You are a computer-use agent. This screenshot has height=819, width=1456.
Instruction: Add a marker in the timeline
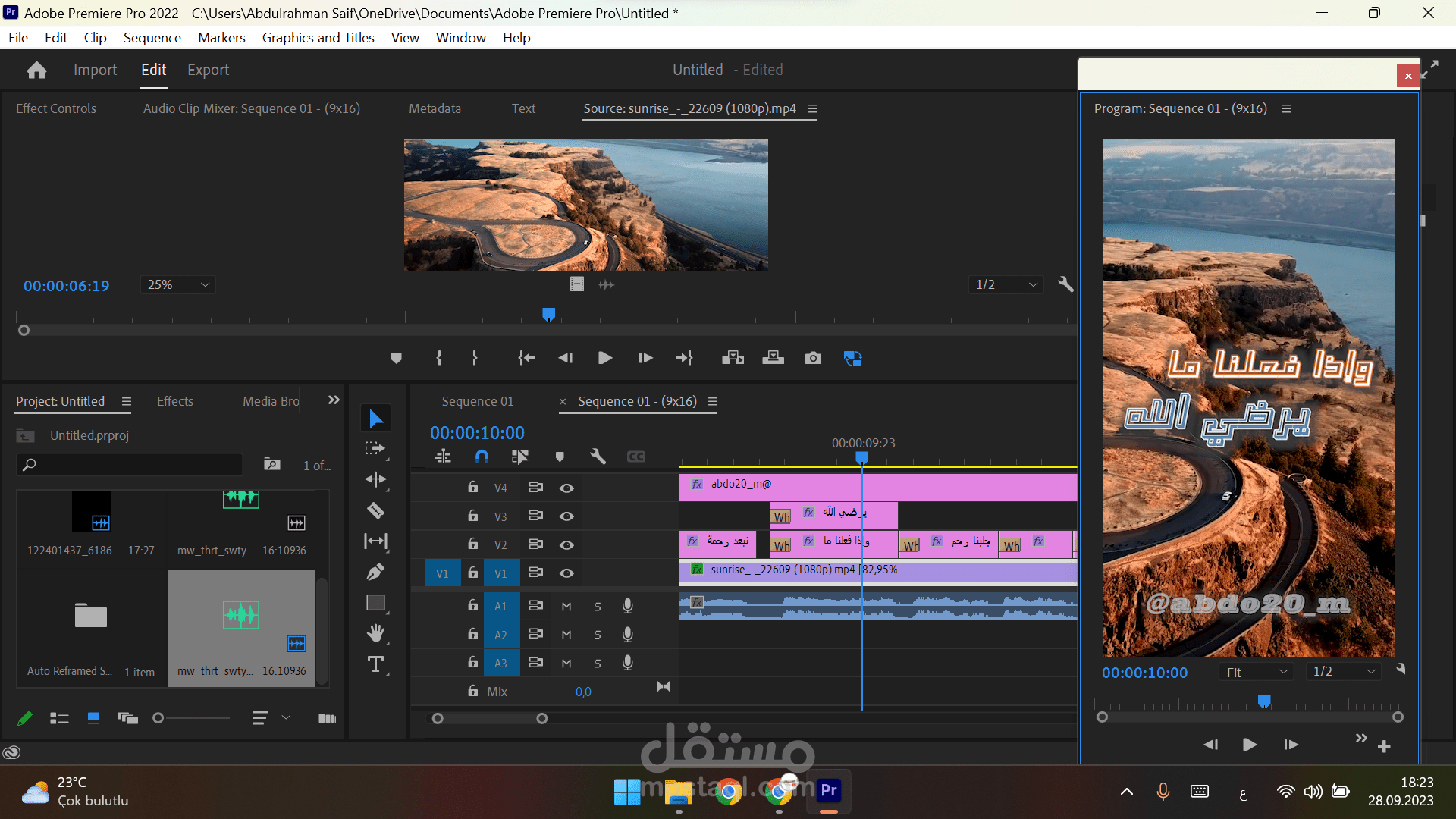[x=560, y=457]
